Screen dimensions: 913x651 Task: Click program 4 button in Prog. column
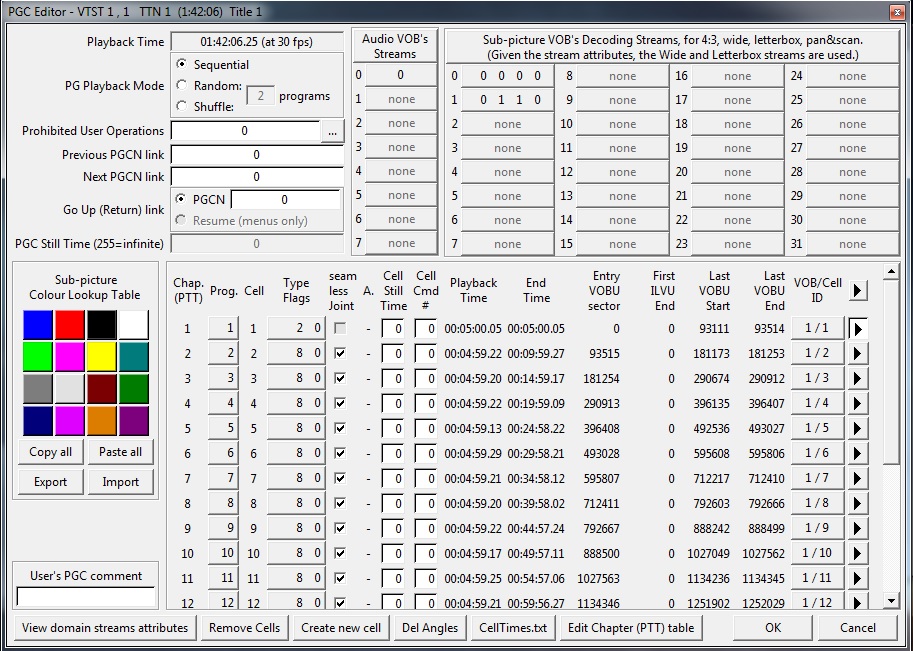coord(223,403)
